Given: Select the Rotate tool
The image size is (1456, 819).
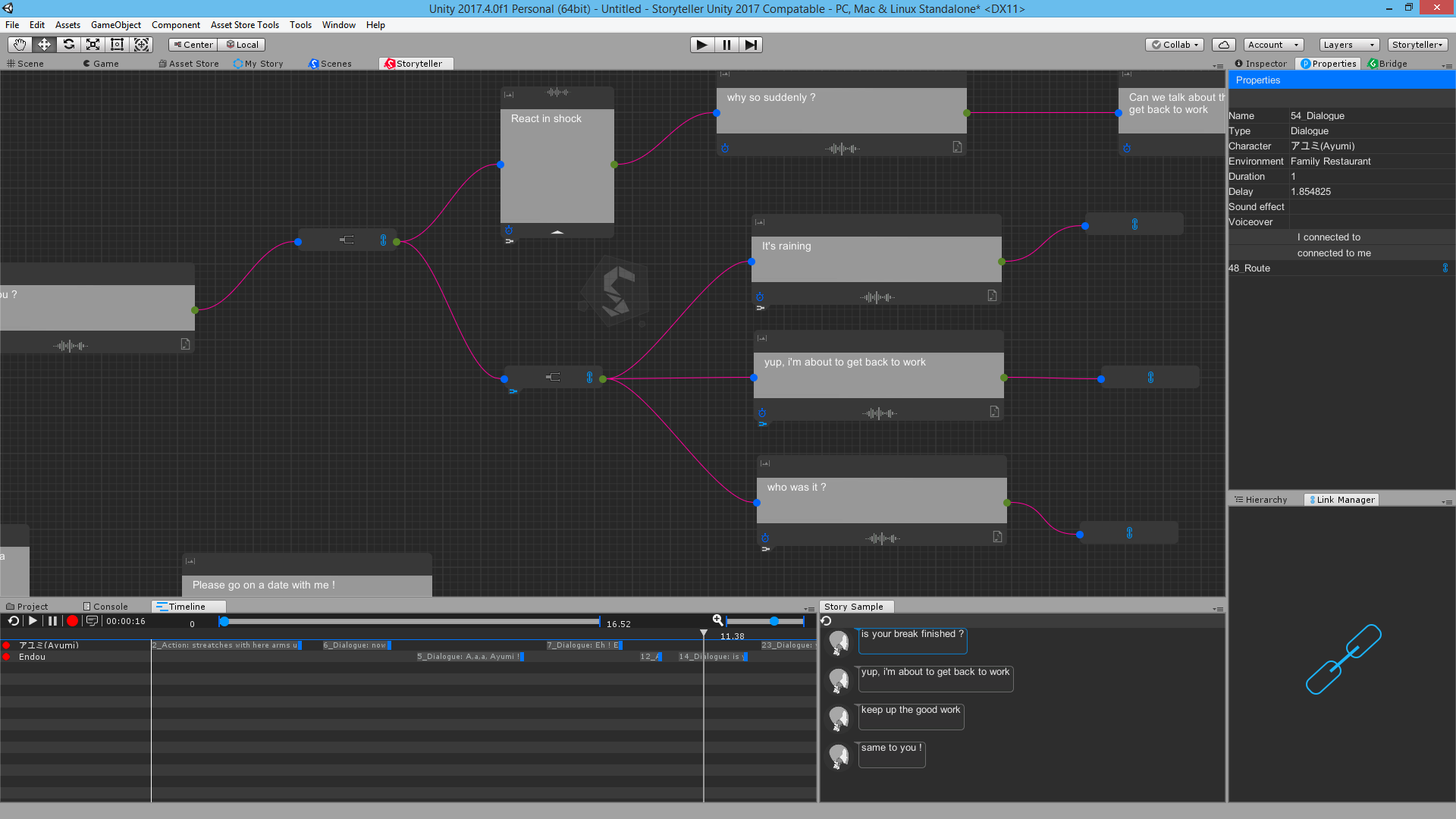Looking at the screenshot, I should point(68,45).
